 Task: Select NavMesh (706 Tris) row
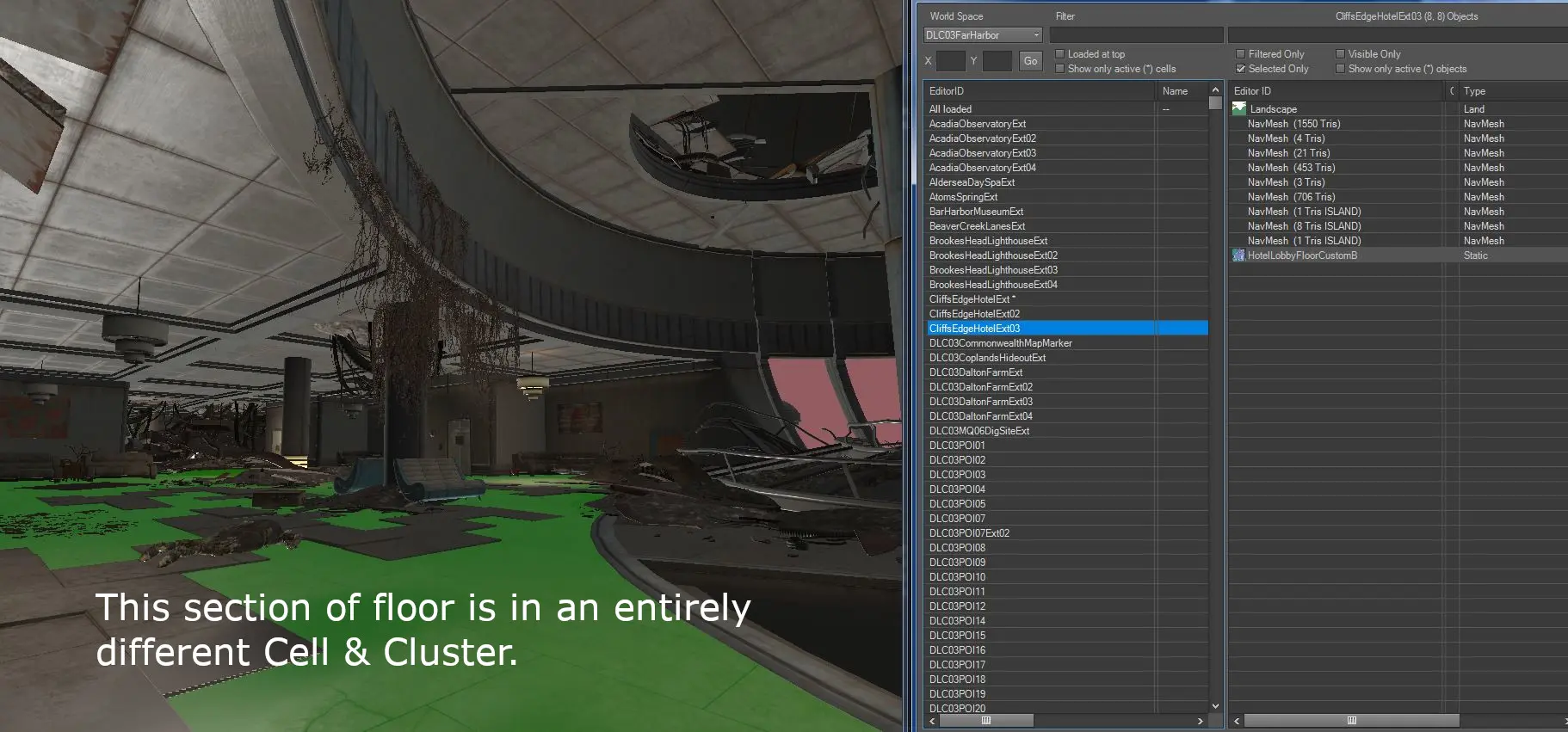[1398, 197]
